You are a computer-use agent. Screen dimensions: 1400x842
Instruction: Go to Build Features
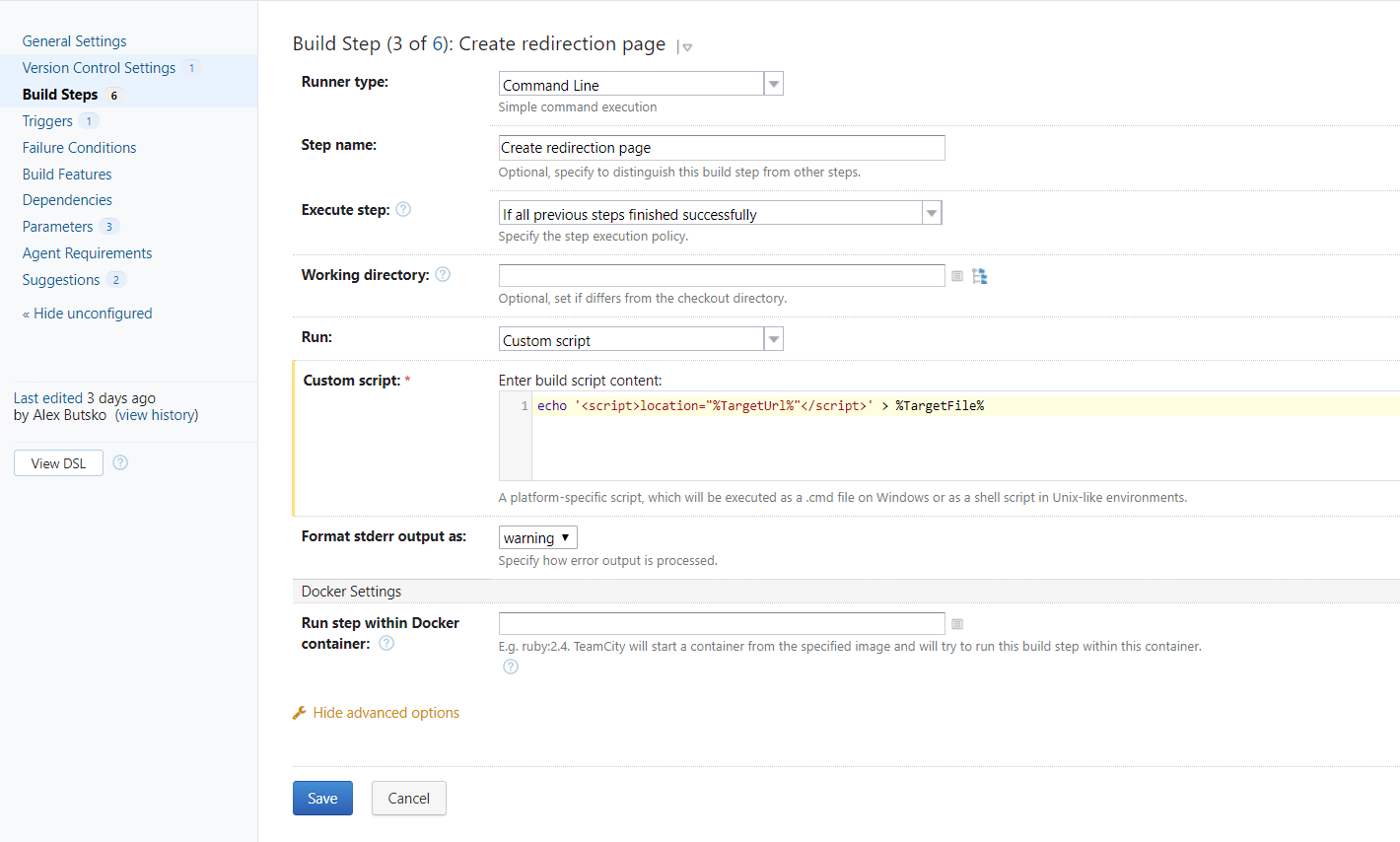[67, 175]
